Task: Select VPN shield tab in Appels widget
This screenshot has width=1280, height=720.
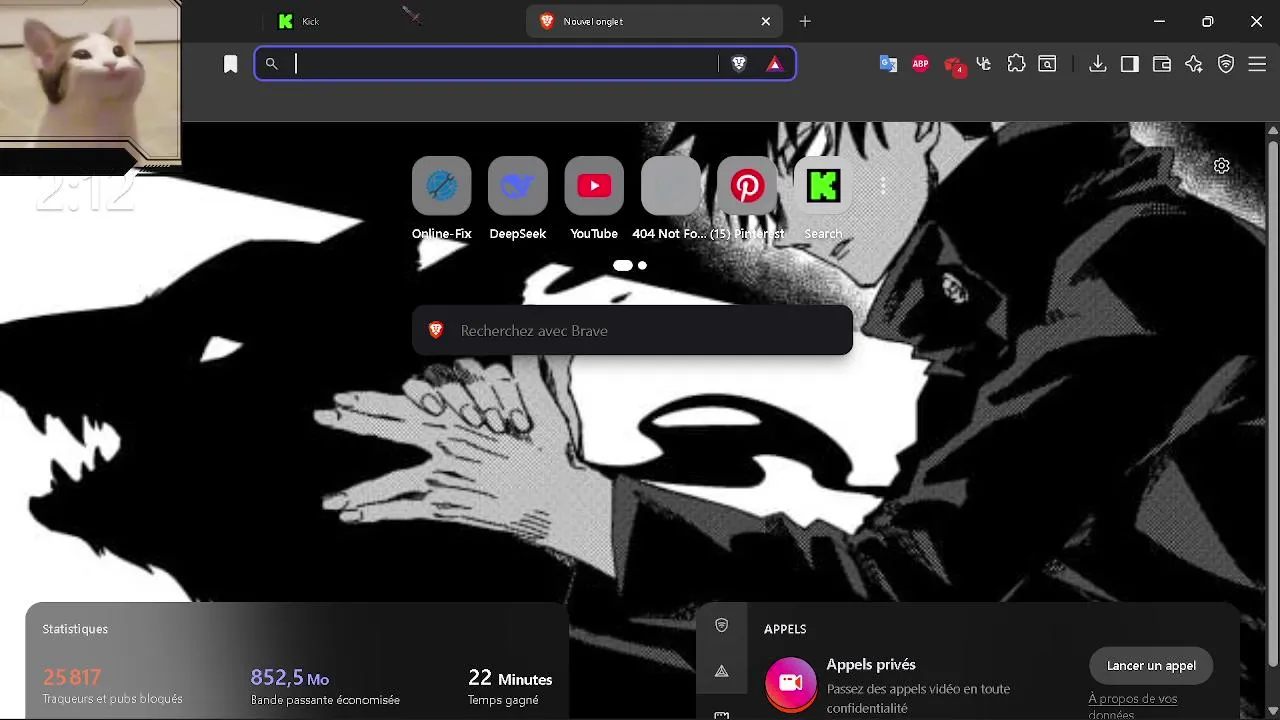Action: click(722, 626)
